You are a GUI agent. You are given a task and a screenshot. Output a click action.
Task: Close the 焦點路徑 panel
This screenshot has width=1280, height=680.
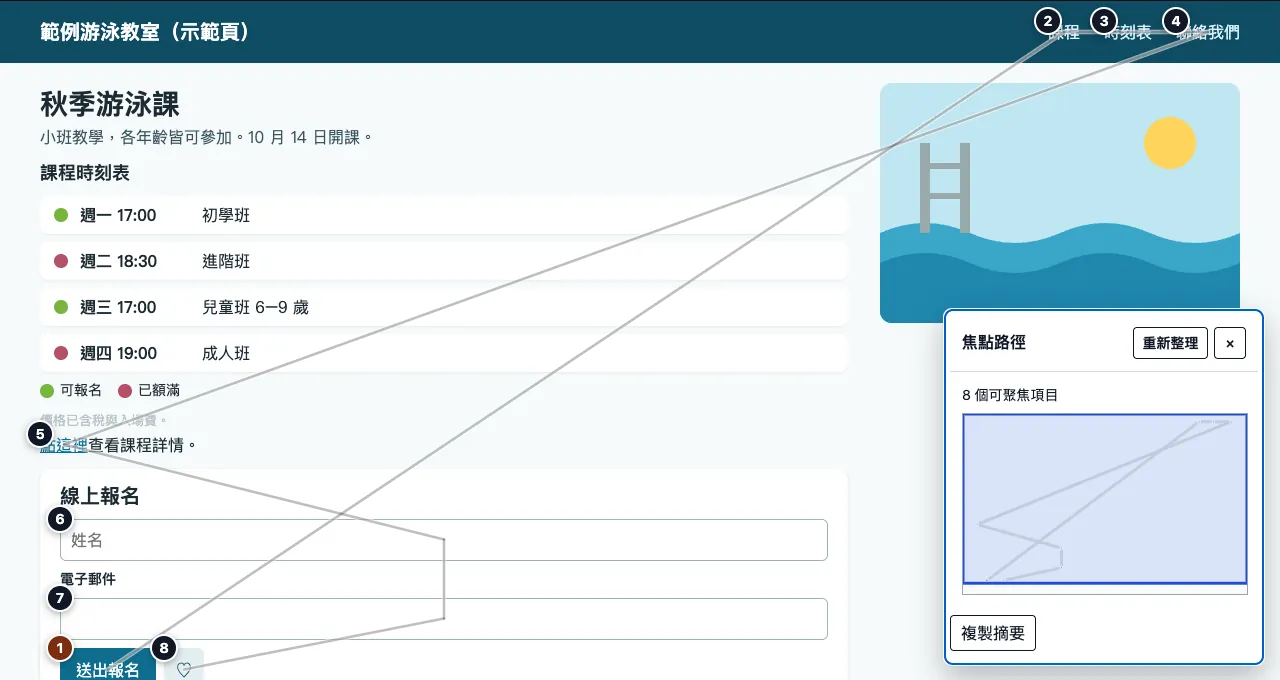1230,343
